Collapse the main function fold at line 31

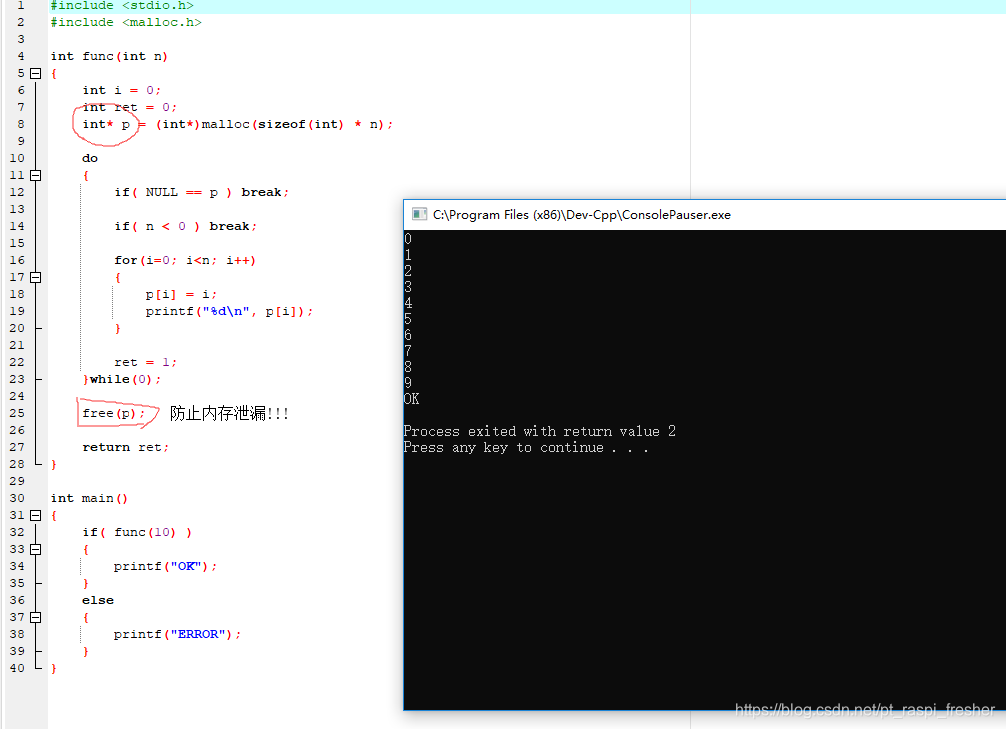(x=36, y=515)
